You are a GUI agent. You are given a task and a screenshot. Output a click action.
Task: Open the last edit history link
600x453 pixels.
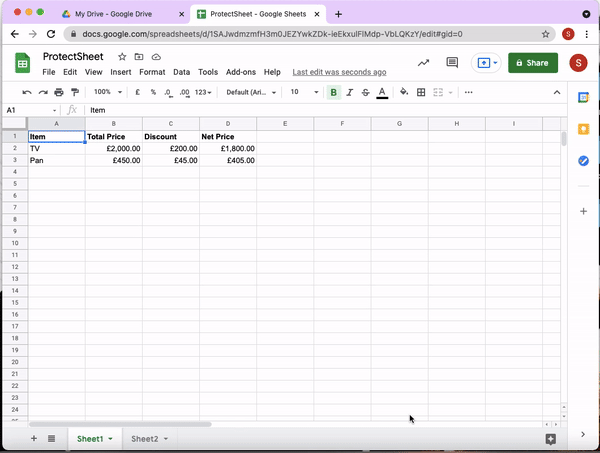coord(339,72)
